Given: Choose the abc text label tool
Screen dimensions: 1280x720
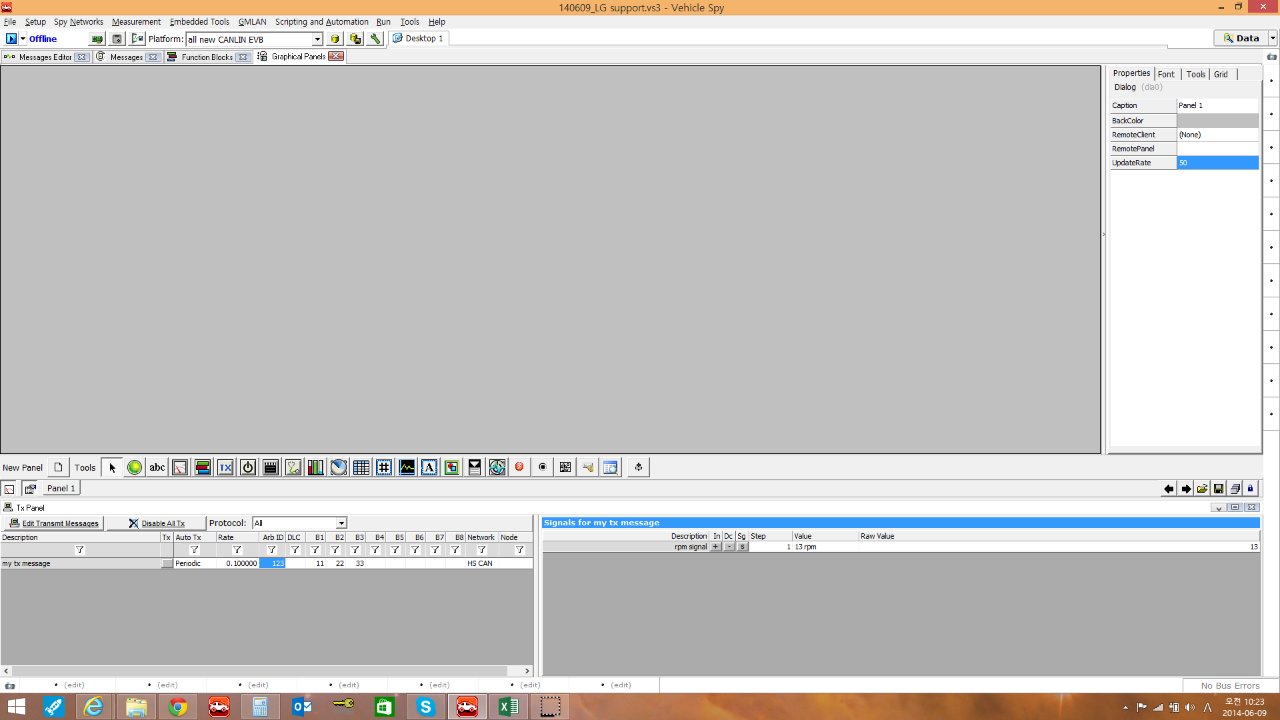Looking at the screenshot, I should click(x=157, y=467).
